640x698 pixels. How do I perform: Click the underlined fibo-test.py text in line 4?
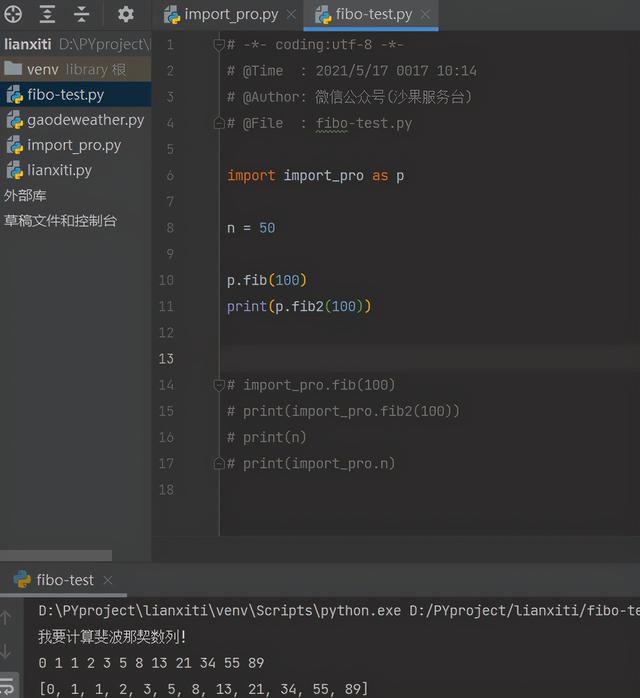pyautogui.click(x=364, y=123)
